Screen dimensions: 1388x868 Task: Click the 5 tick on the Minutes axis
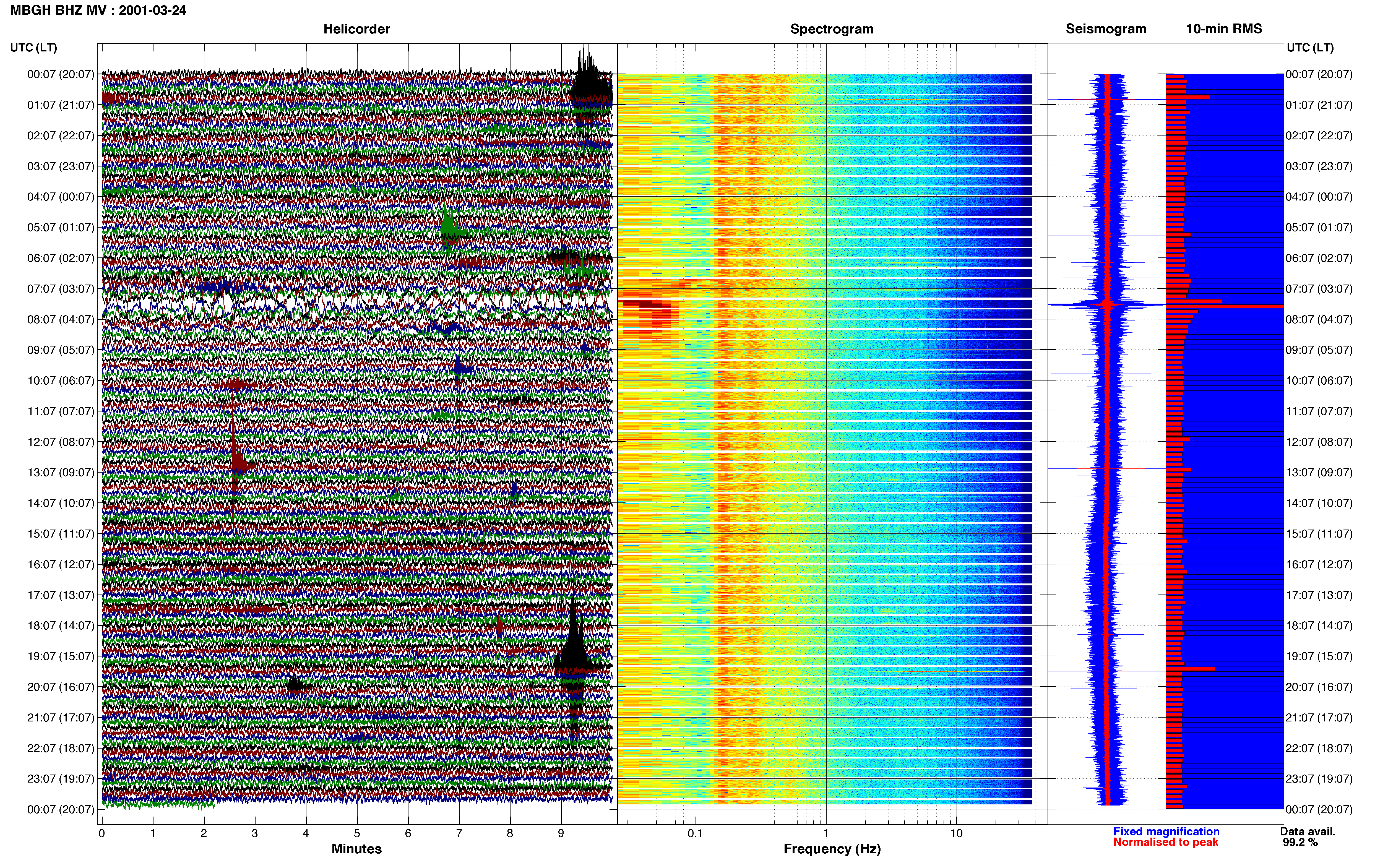pos(357,833)
